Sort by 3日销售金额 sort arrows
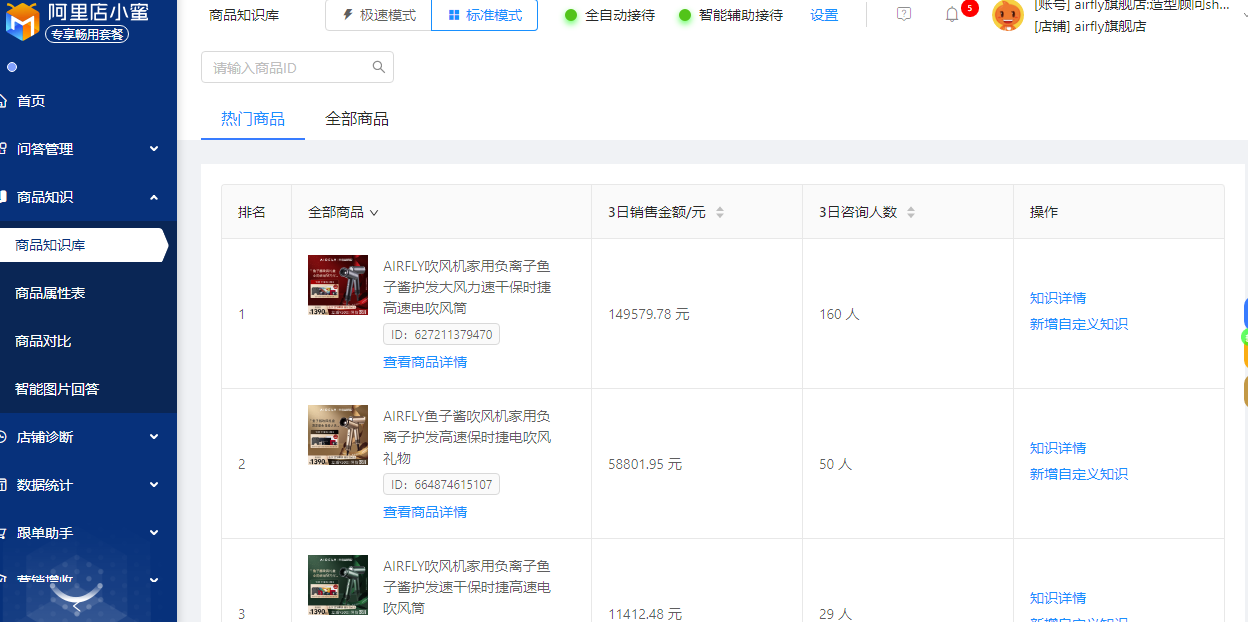 click(x=719, y=212)
